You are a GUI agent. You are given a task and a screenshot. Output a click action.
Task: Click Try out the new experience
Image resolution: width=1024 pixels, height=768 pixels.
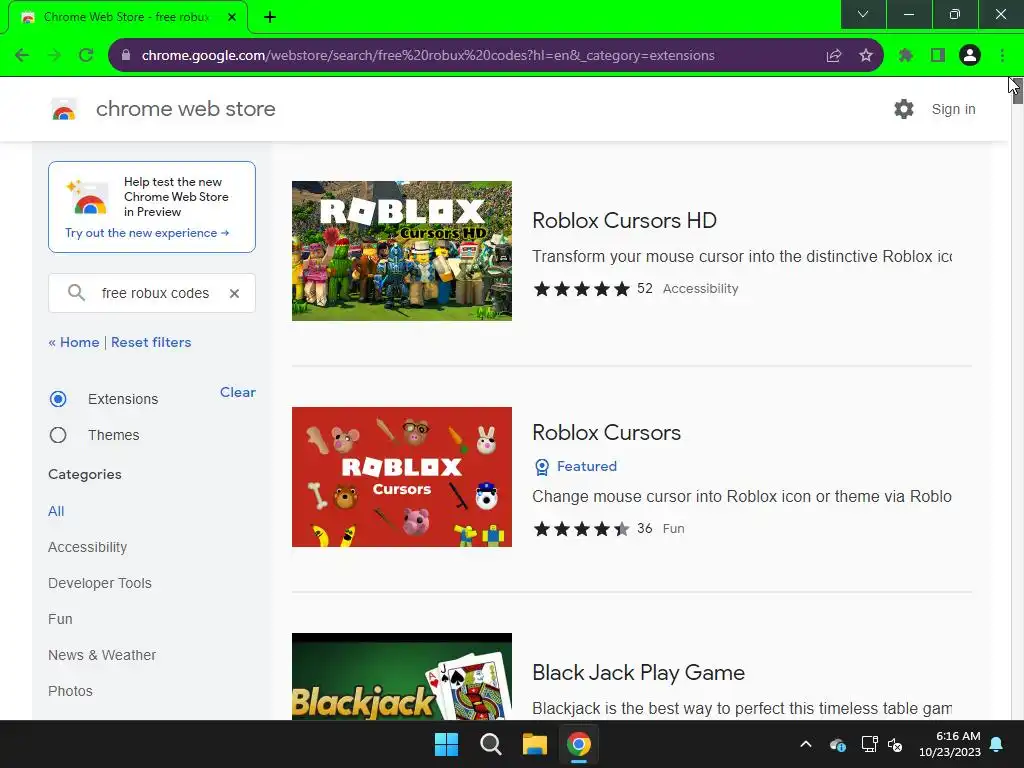pos(147,233)
